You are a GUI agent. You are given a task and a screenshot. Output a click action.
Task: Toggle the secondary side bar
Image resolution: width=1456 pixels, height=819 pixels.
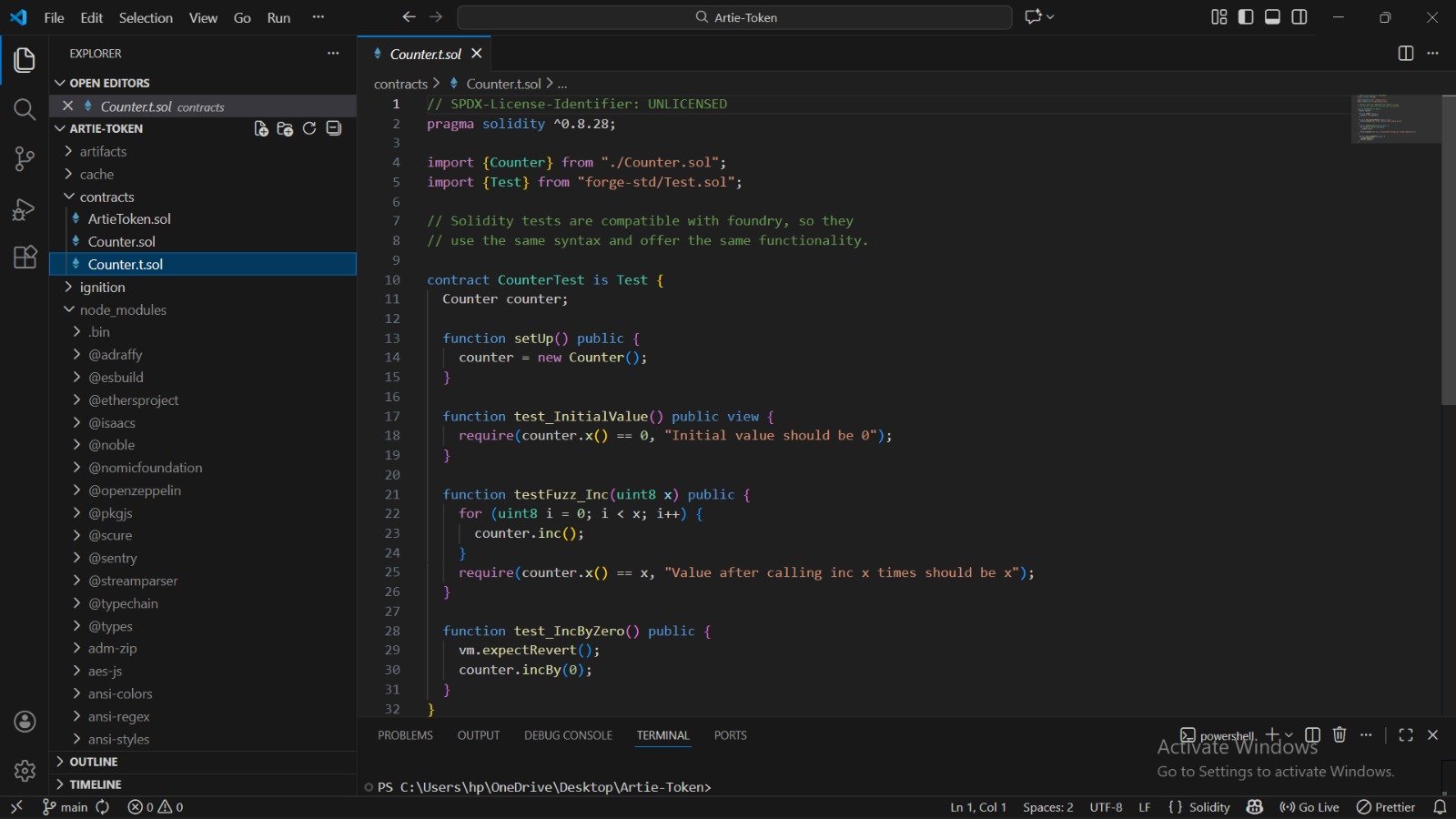pyautogui.click(x=1299, y=17)
